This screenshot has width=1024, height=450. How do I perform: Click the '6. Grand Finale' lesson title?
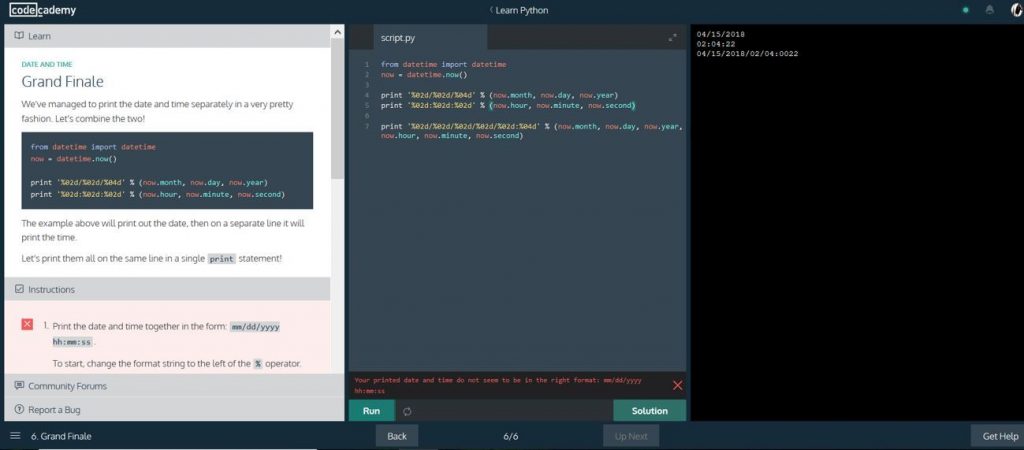pos(61,436)
